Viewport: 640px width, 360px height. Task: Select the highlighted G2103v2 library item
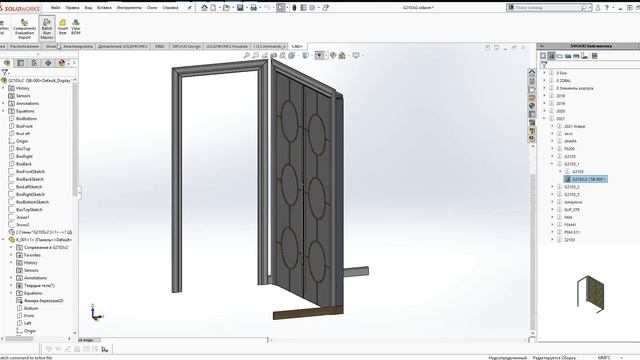[x=585, y=179]
